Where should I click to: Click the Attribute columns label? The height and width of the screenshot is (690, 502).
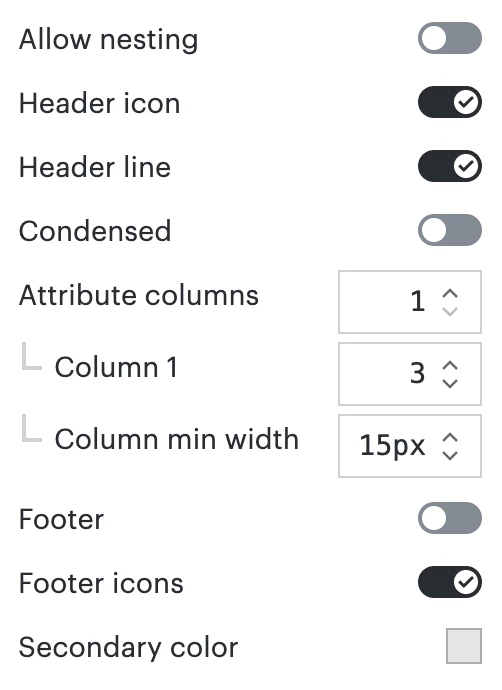pos(139,295)
